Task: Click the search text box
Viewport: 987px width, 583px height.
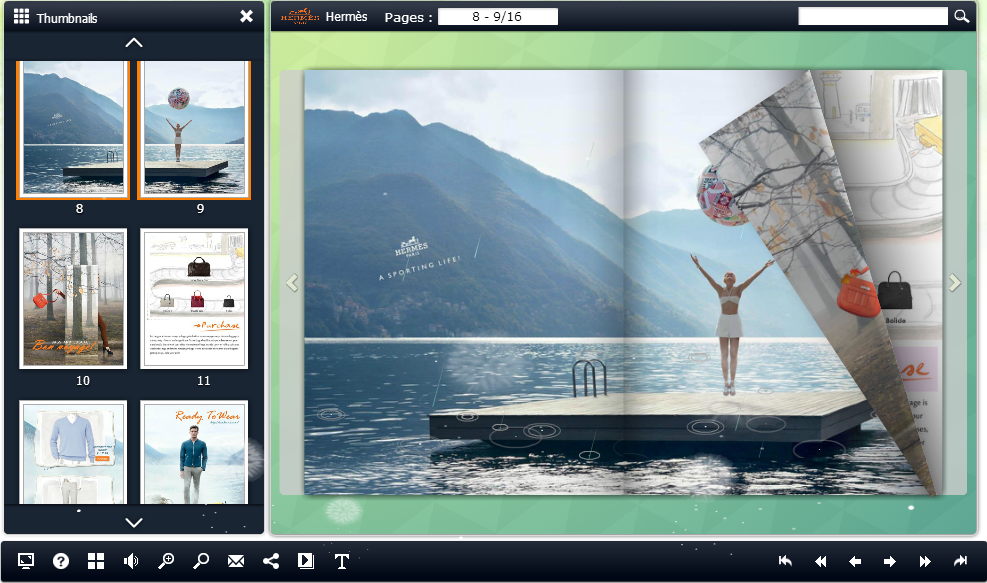Action: tap(872, 16)
